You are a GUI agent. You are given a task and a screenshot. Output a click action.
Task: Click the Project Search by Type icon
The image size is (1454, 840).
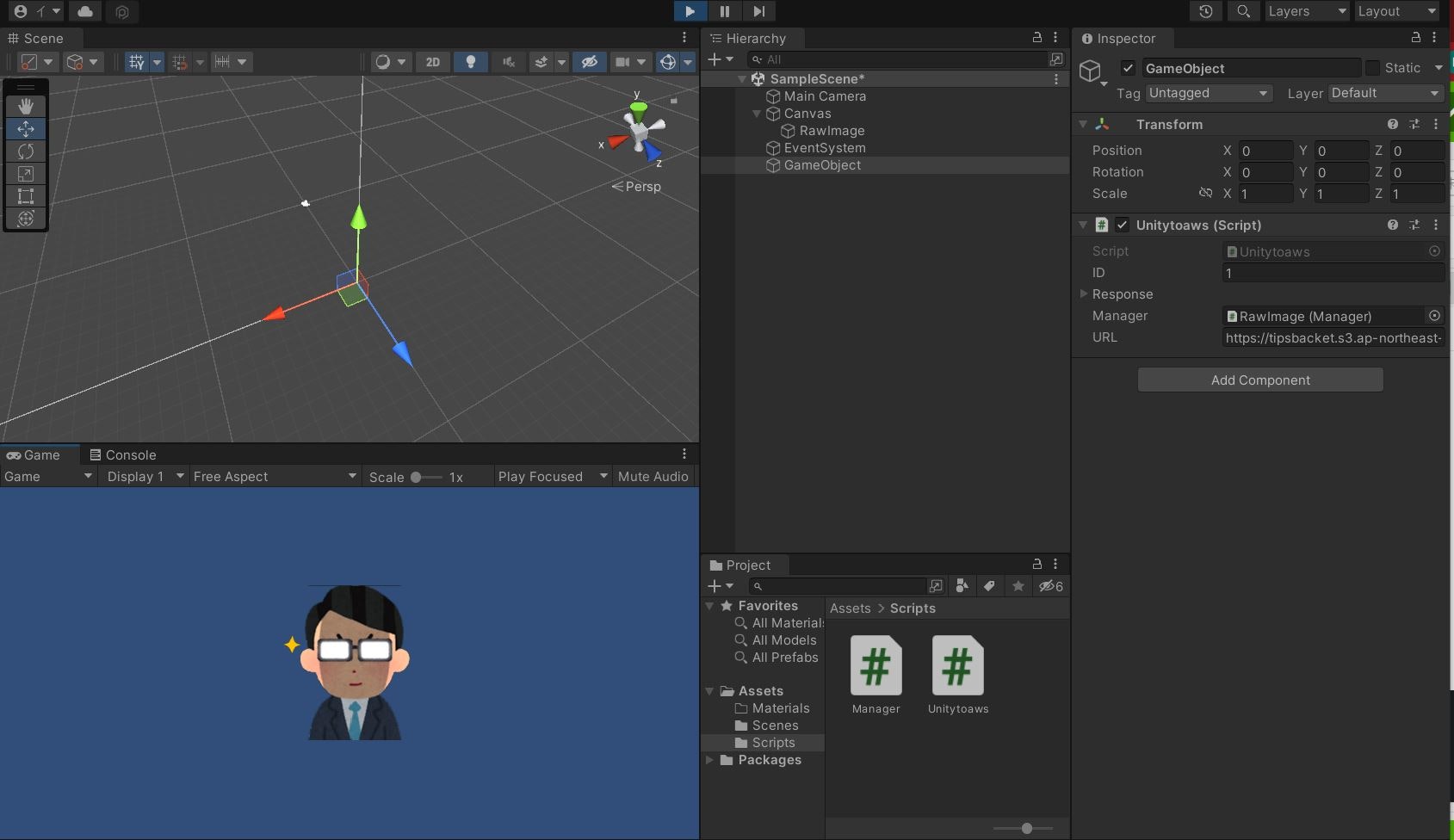pos(962,586)
